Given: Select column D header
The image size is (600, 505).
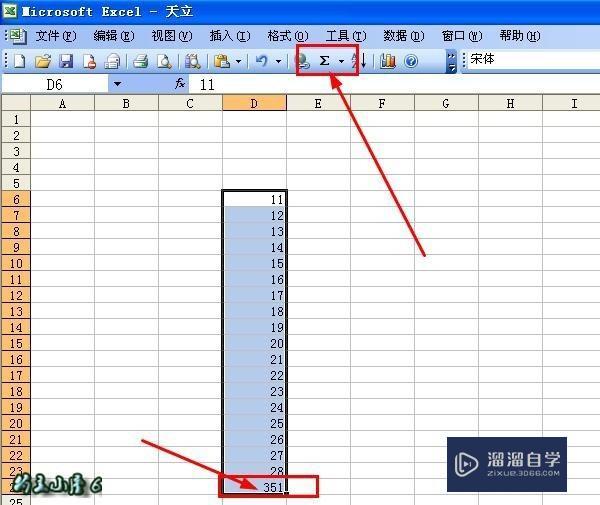Looking at the screenshot, I should click(x=254, y=103).
